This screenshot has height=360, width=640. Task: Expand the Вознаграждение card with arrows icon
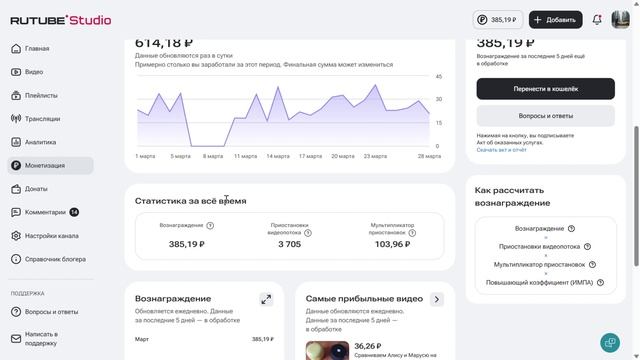[266, 299]
